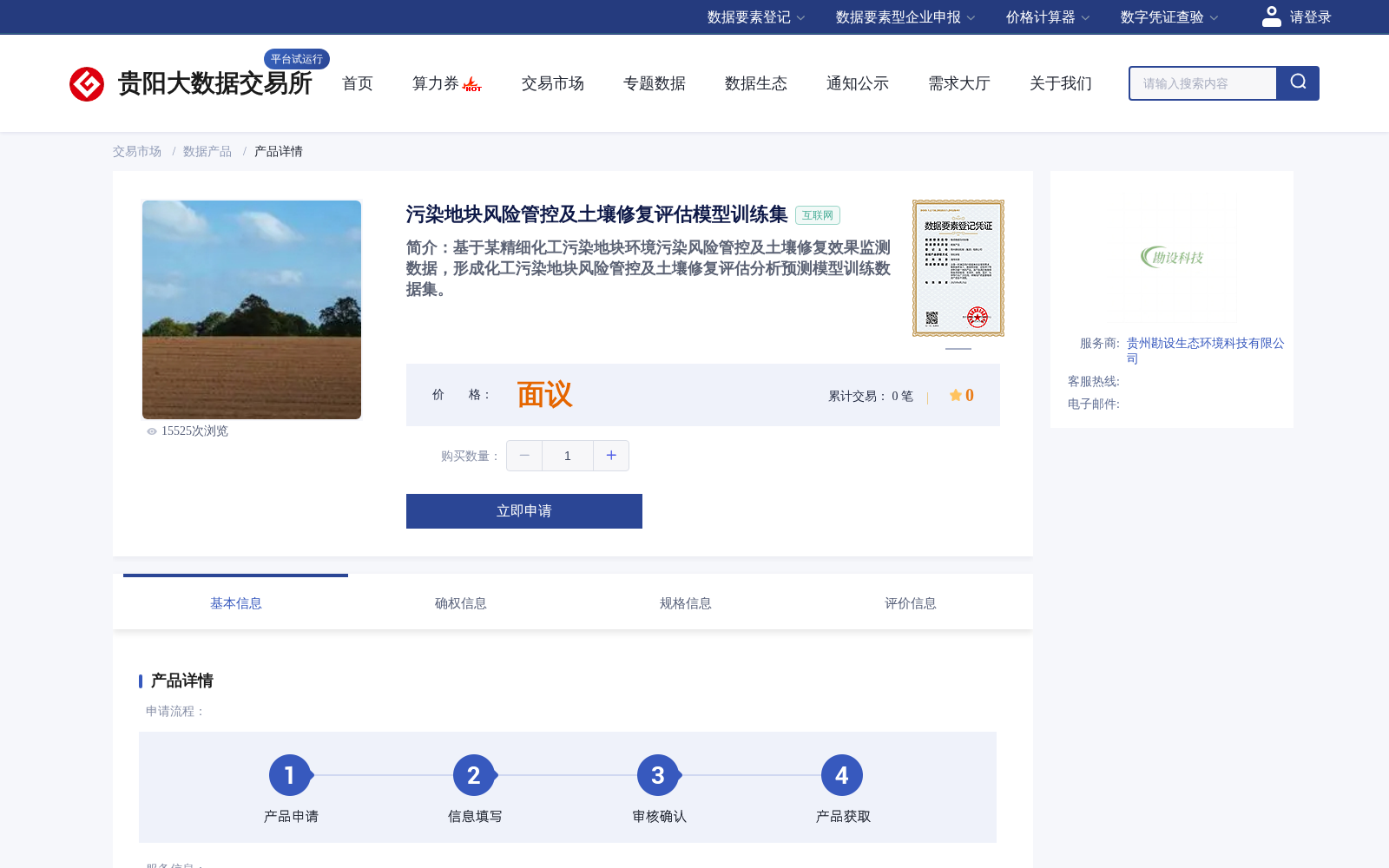Click the 贵阳大数据交易所 site title
The height and width of the screenshot is (868, 1389).
pyautogui.click(x=214, y=83)
